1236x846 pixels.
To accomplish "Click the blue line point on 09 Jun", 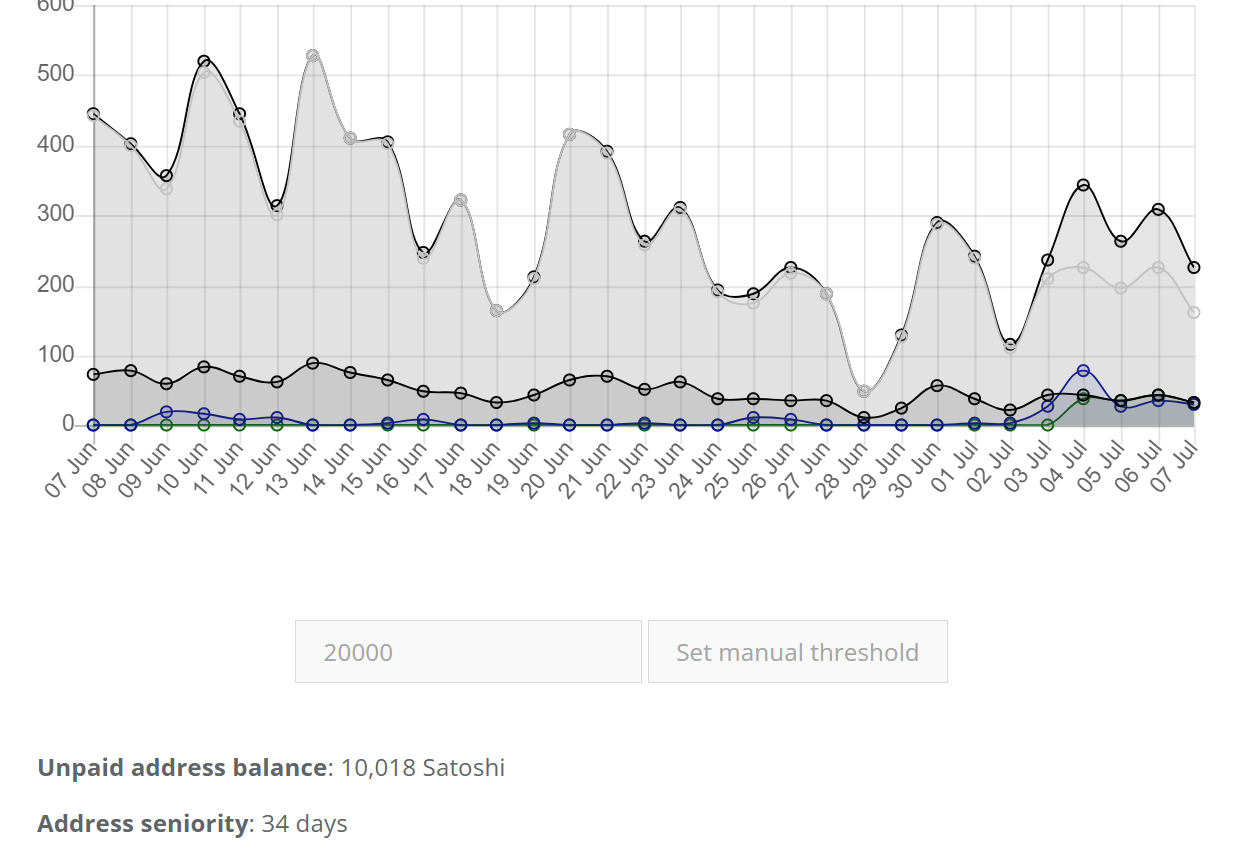I will (167, 412).
